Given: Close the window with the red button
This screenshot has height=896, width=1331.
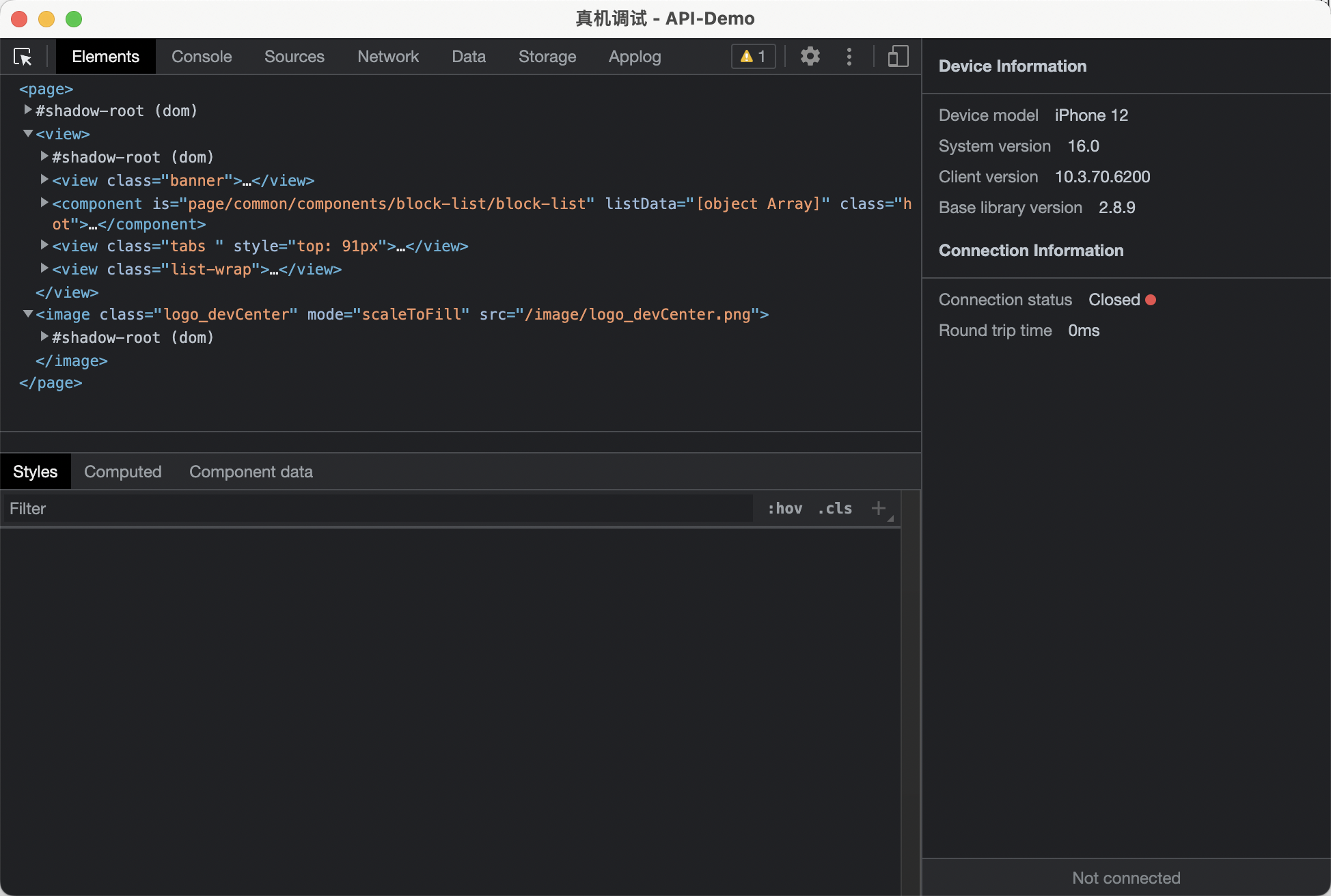Looking at the screenshot, I should pyautogui.click(x=19, y=18).
